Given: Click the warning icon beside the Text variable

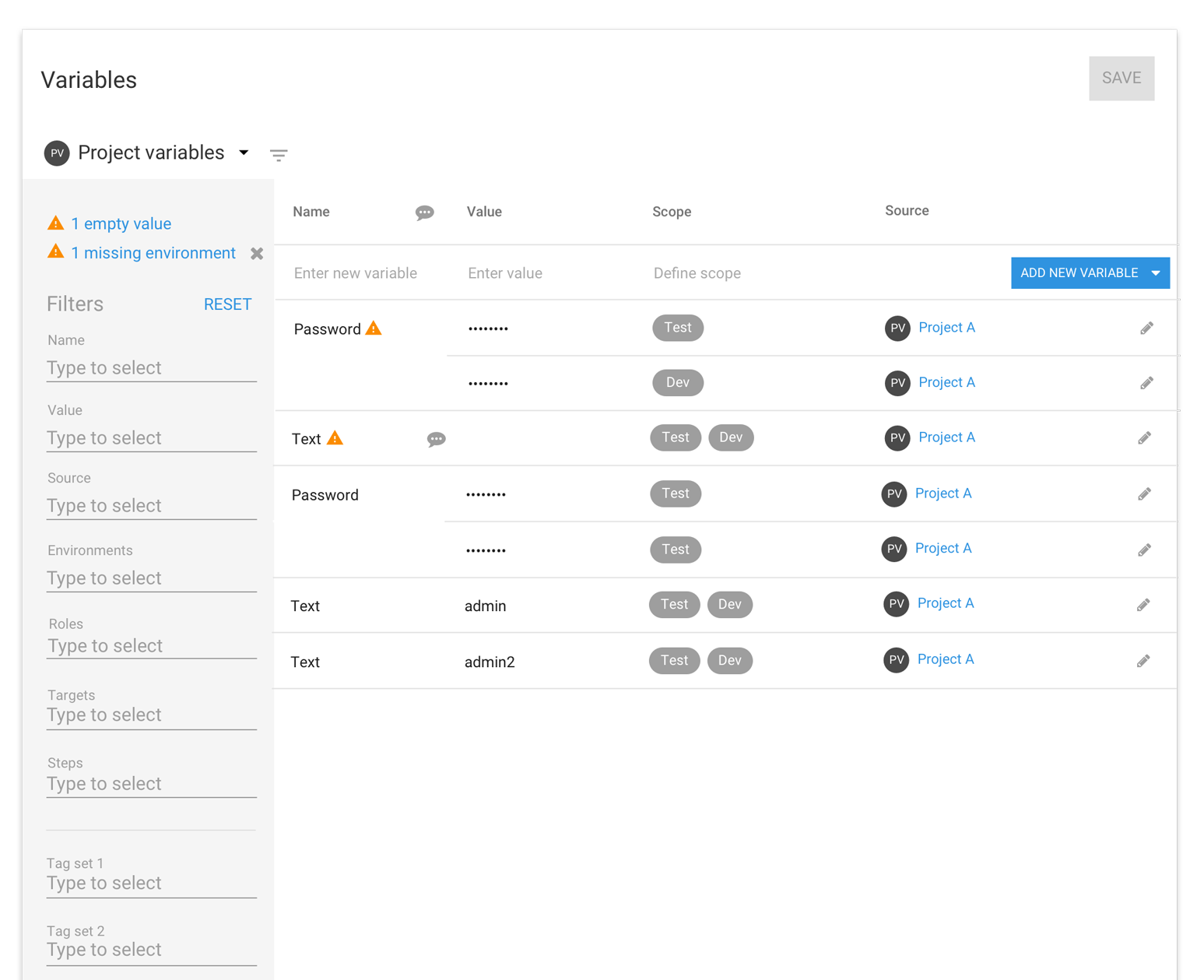Looking at the screenshot, I should (335, 437).
